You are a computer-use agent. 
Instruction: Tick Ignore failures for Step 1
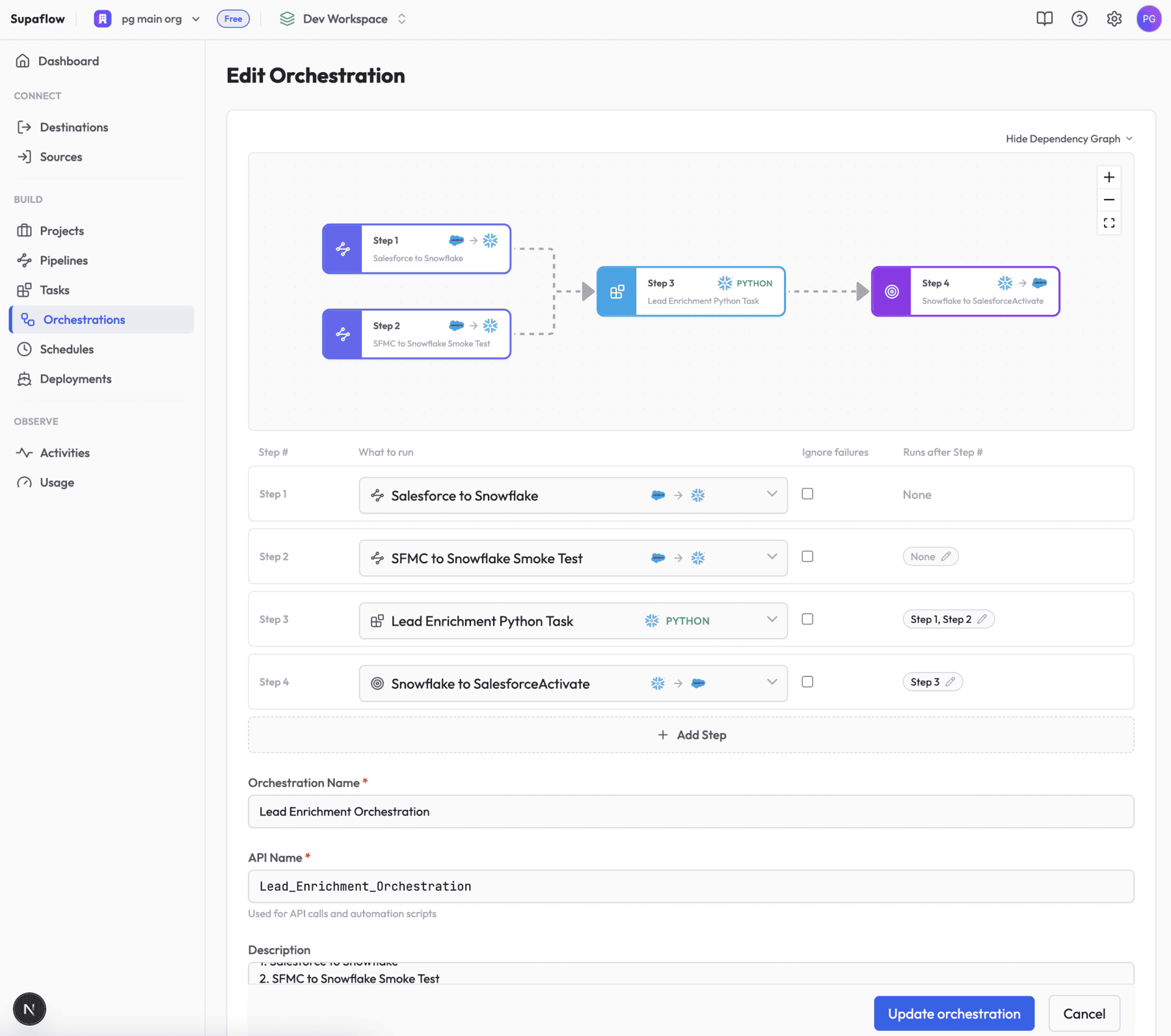pyautogui.click(x=807, y=494)
